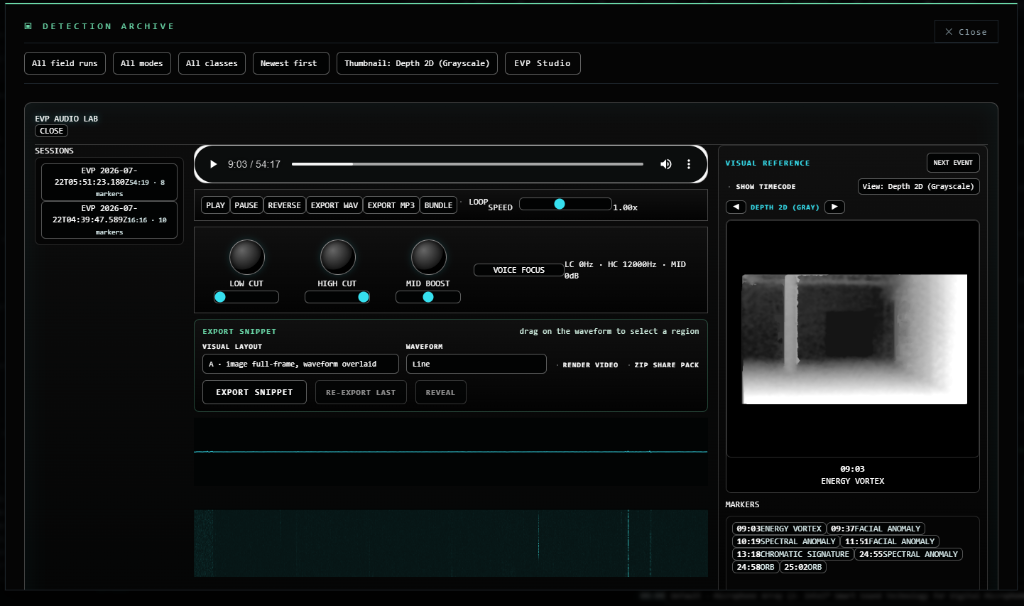This screenshot has height=606, width=1024.
Task: Jump to 24:55 SPECTRAL ANOMALY marker
Action: pos(908,554)
